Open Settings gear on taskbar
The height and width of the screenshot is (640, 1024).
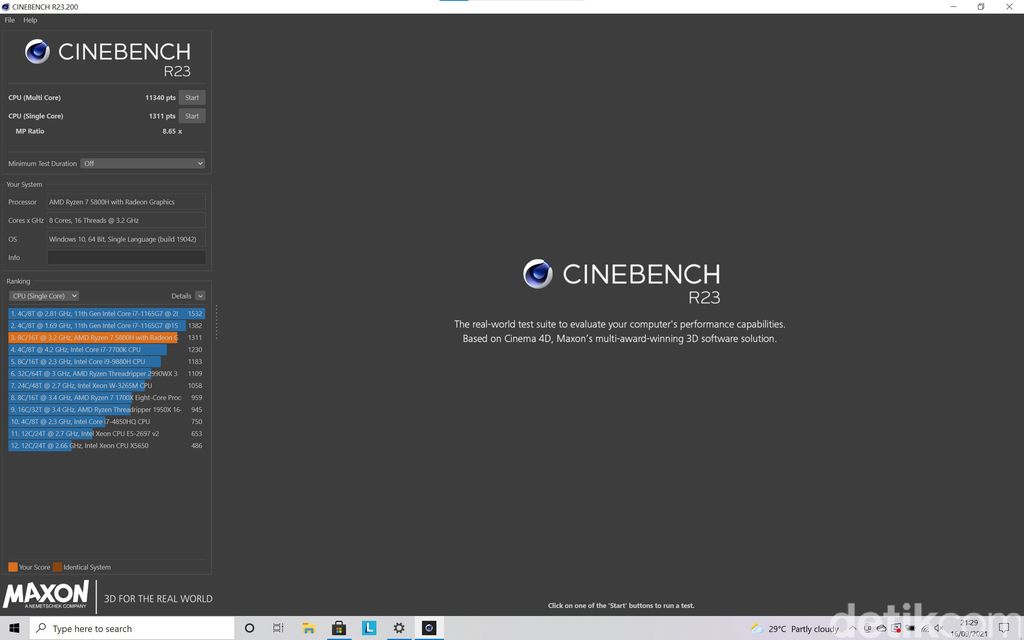(399, 628)
